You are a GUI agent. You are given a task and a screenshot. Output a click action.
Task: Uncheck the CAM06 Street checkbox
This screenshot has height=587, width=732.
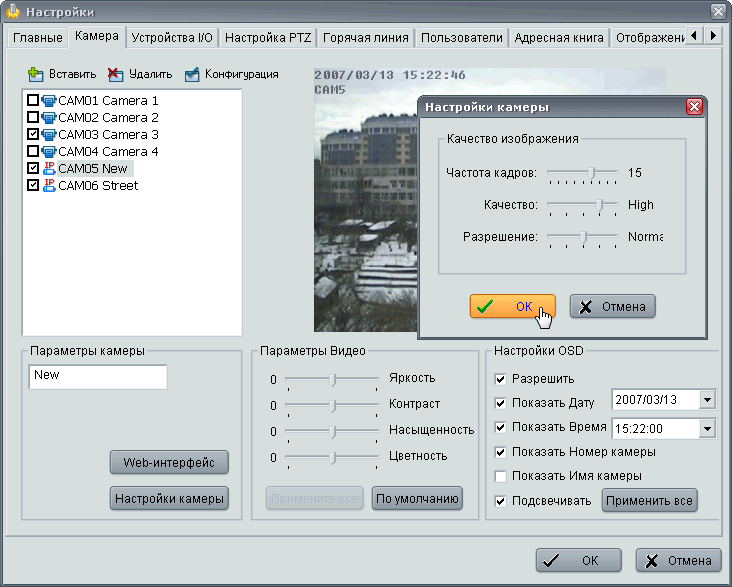[x=33, y=185]
